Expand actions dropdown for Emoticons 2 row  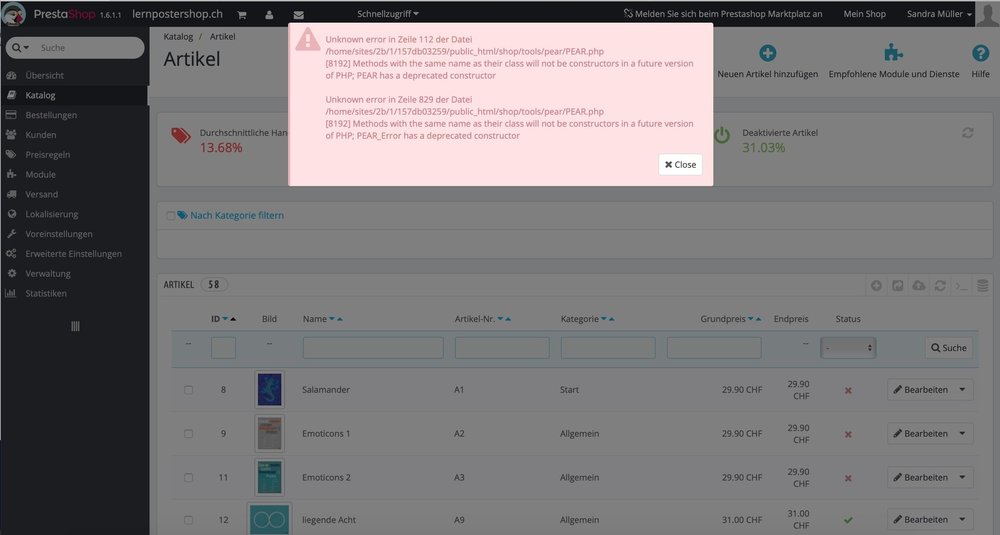pyautogui.click(x=962, y=478)
